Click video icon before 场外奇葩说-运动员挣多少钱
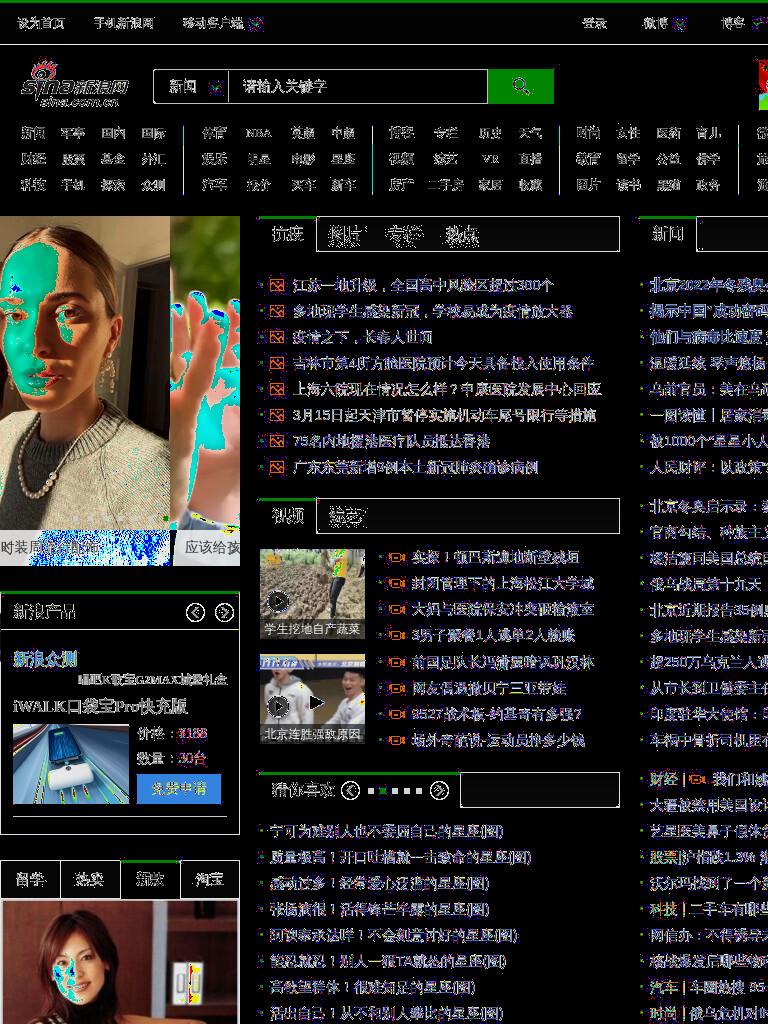Image resolution: width=768 pixels, height=1024 pixels. click(x=396, y=740)
